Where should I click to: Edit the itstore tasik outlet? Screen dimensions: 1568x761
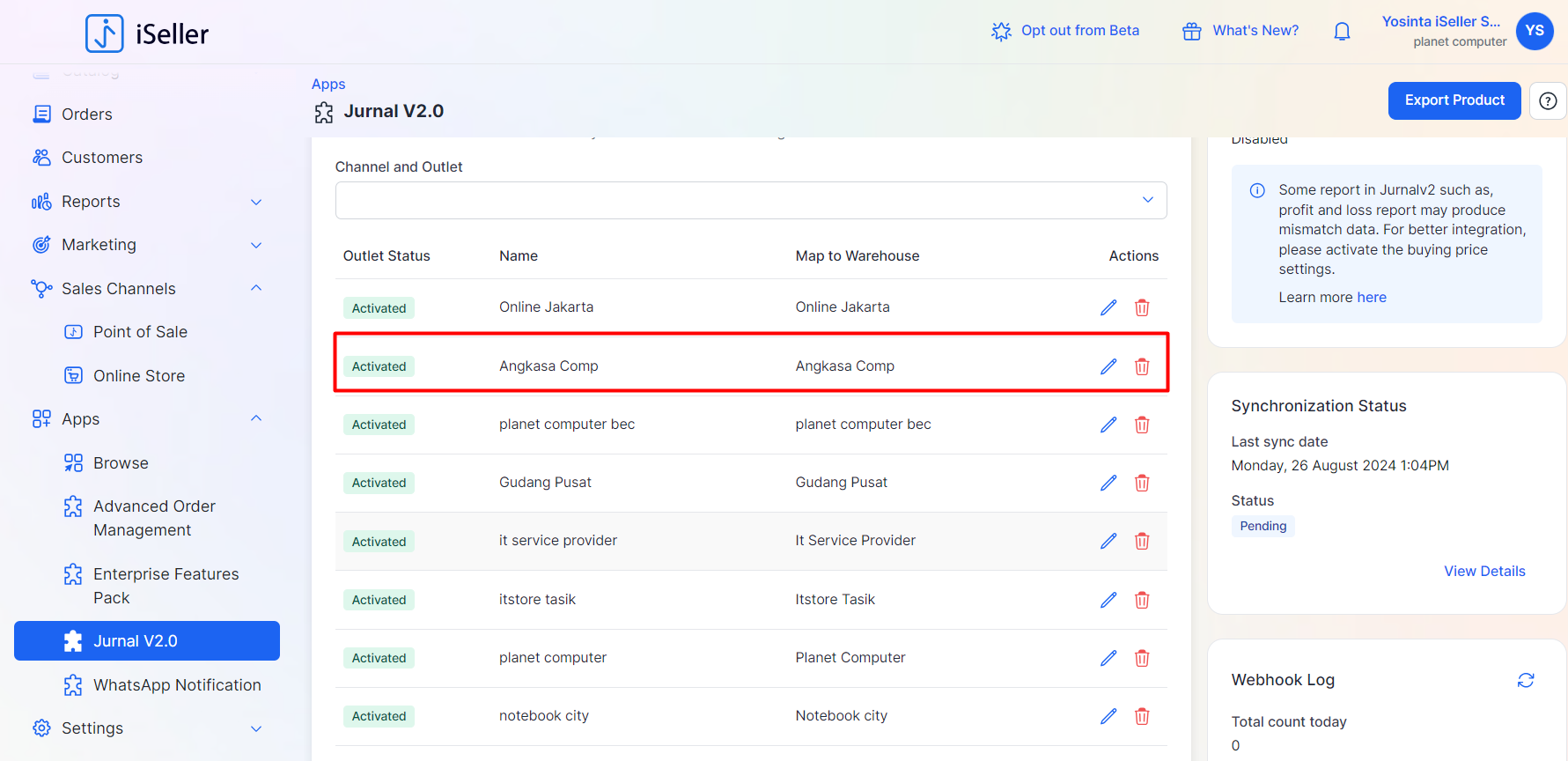click(x=1108, y=600)
